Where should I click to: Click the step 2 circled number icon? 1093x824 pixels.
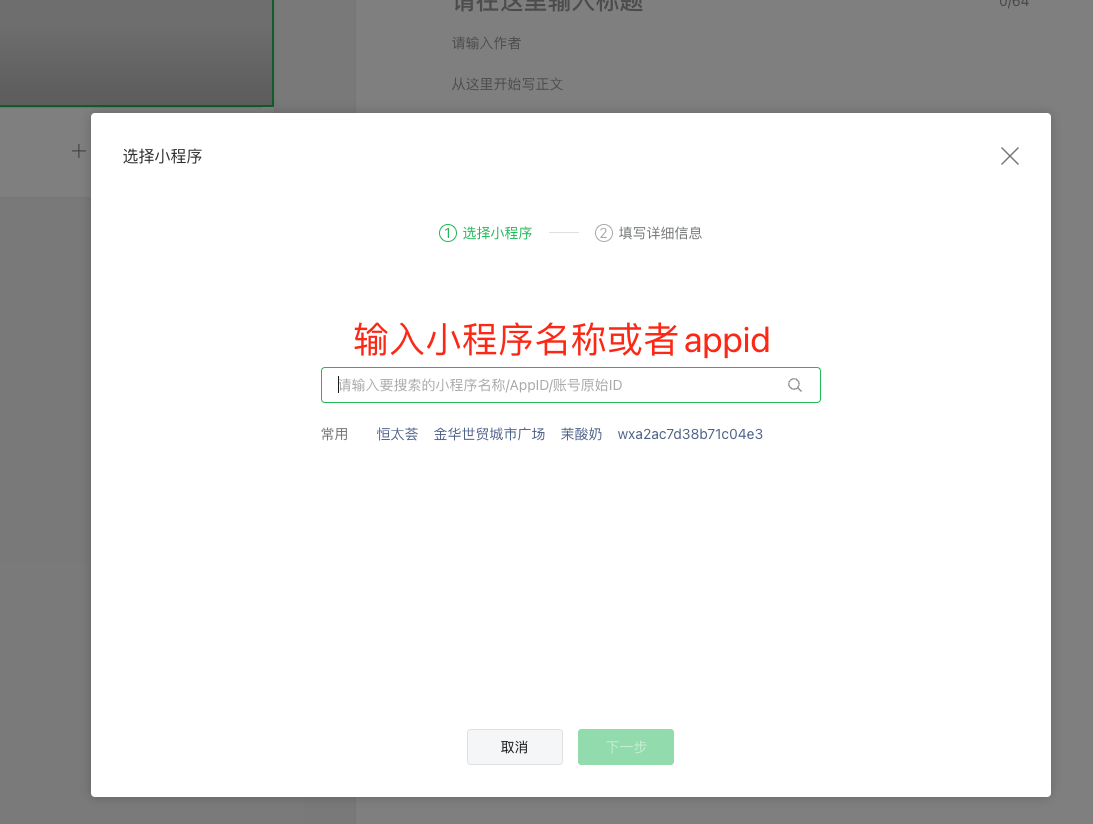pos(603,233)
